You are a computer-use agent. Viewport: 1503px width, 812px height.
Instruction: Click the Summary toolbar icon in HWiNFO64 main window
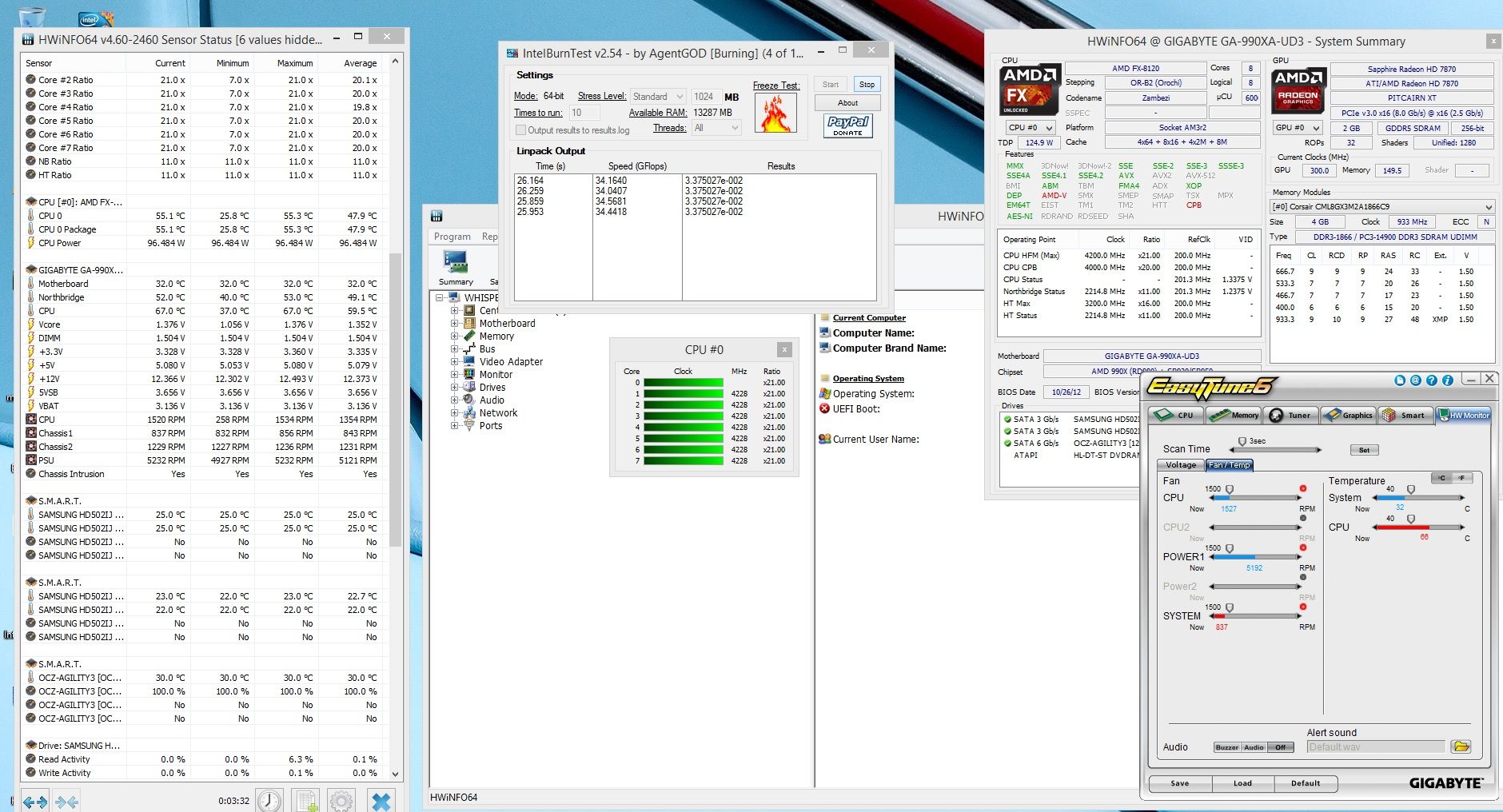coord(456,267)
